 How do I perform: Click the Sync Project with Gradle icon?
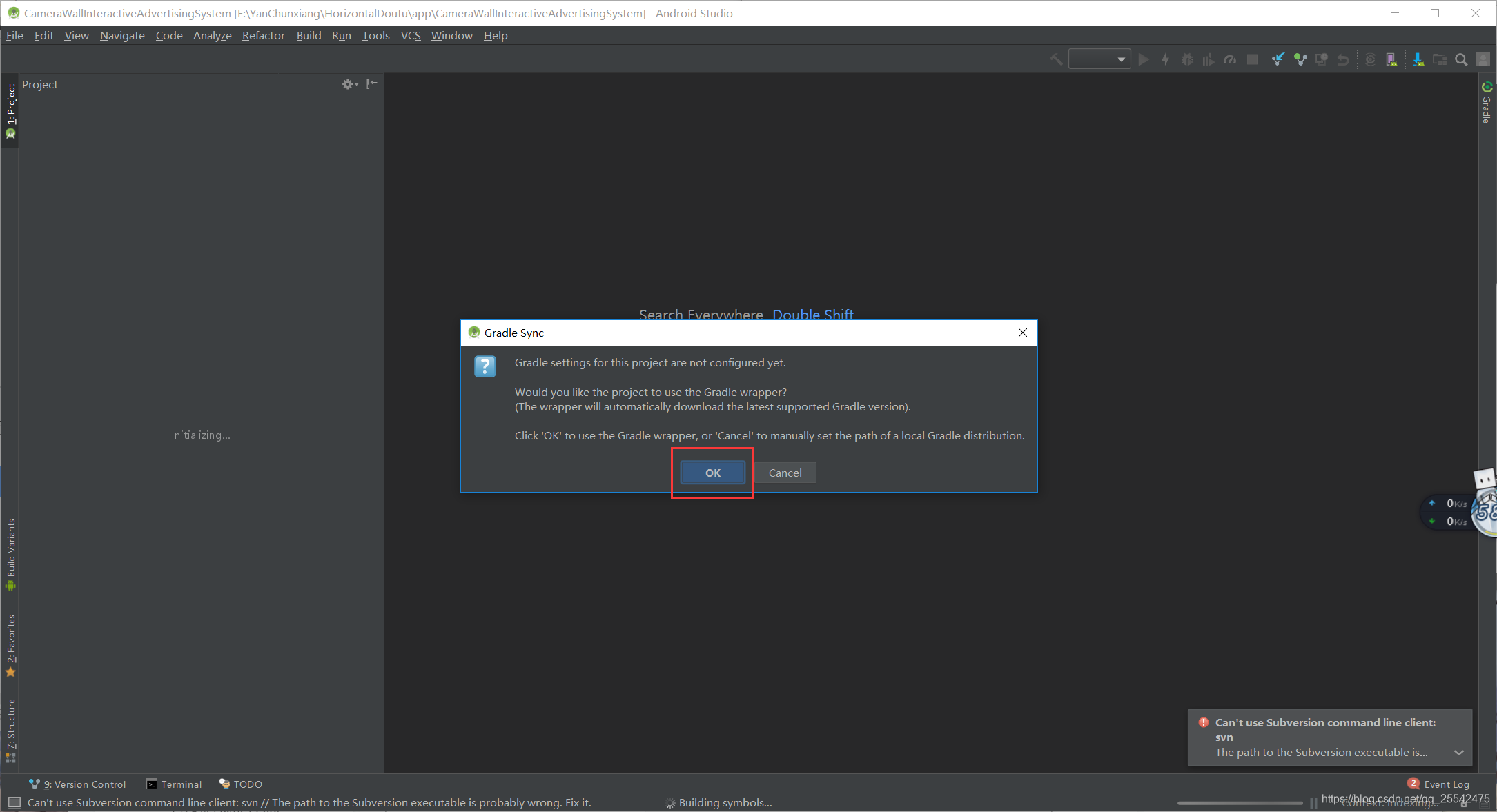tap(1370, 59)
